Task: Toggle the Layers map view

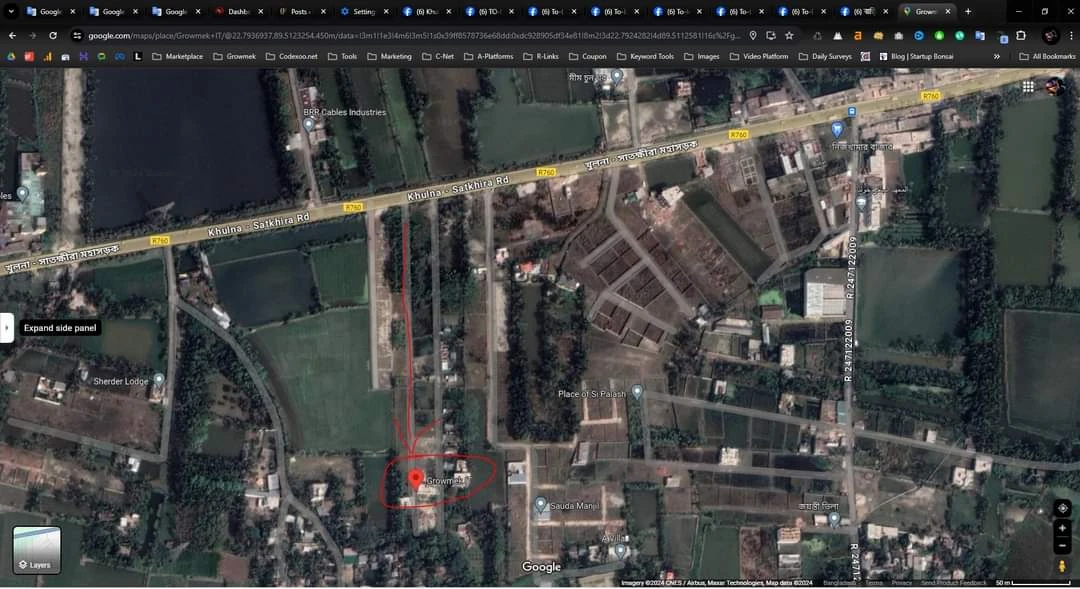Action: point(37,550)
